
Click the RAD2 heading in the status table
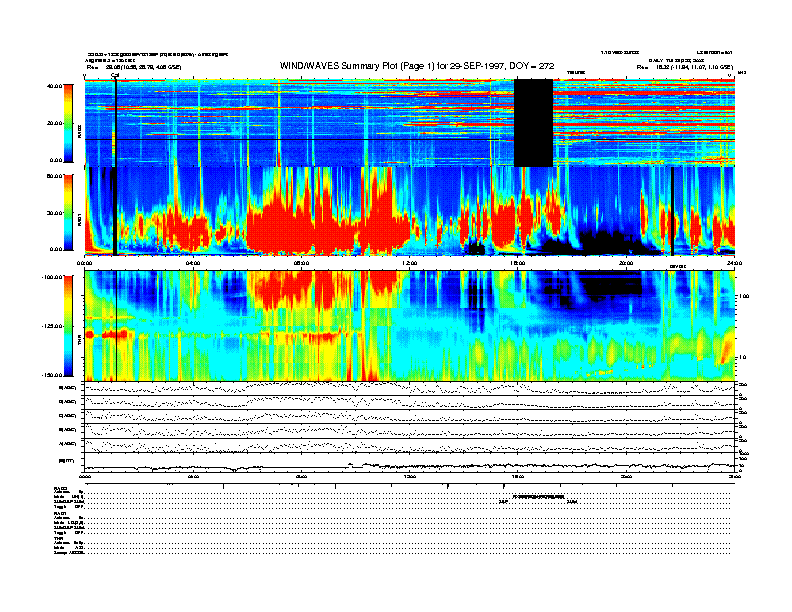[61, 488]
